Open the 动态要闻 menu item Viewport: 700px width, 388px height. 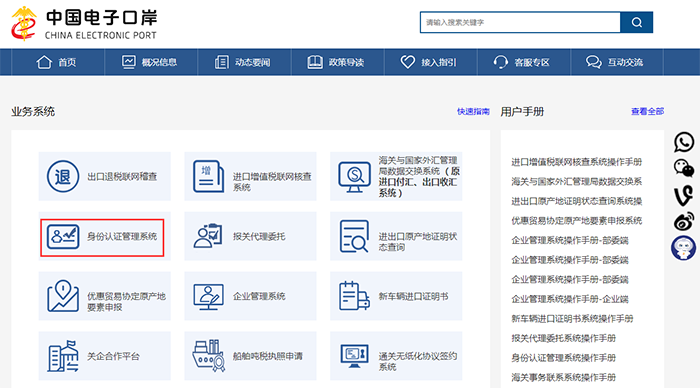[x=243, y=62]
